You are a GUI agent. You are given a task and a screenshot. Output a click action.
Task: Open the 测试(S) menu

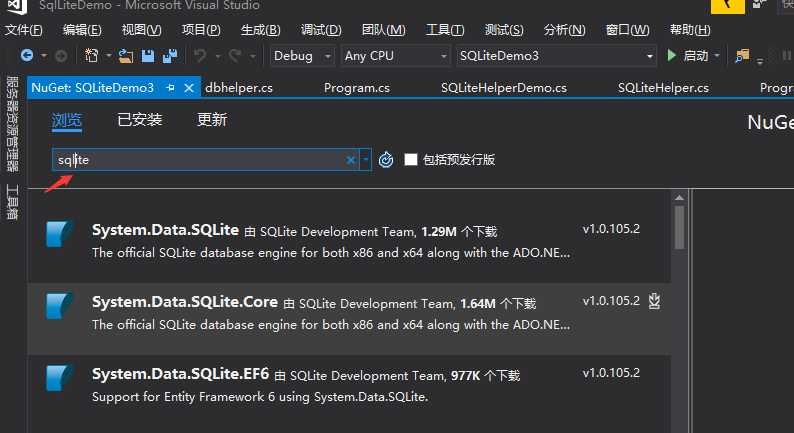point(504,30)
